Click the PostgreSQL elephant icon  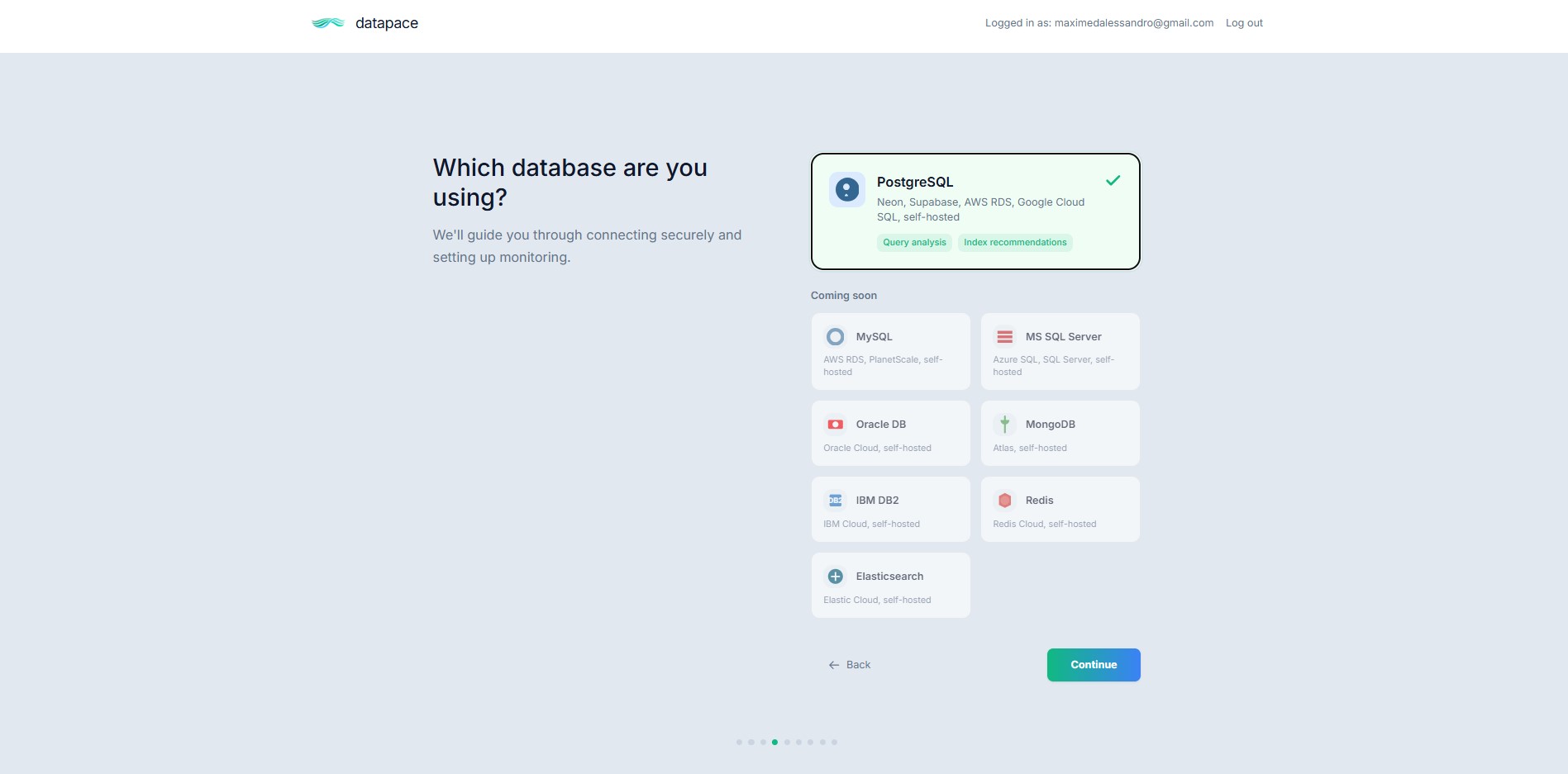pyautogui.click(x=846, y=188)
